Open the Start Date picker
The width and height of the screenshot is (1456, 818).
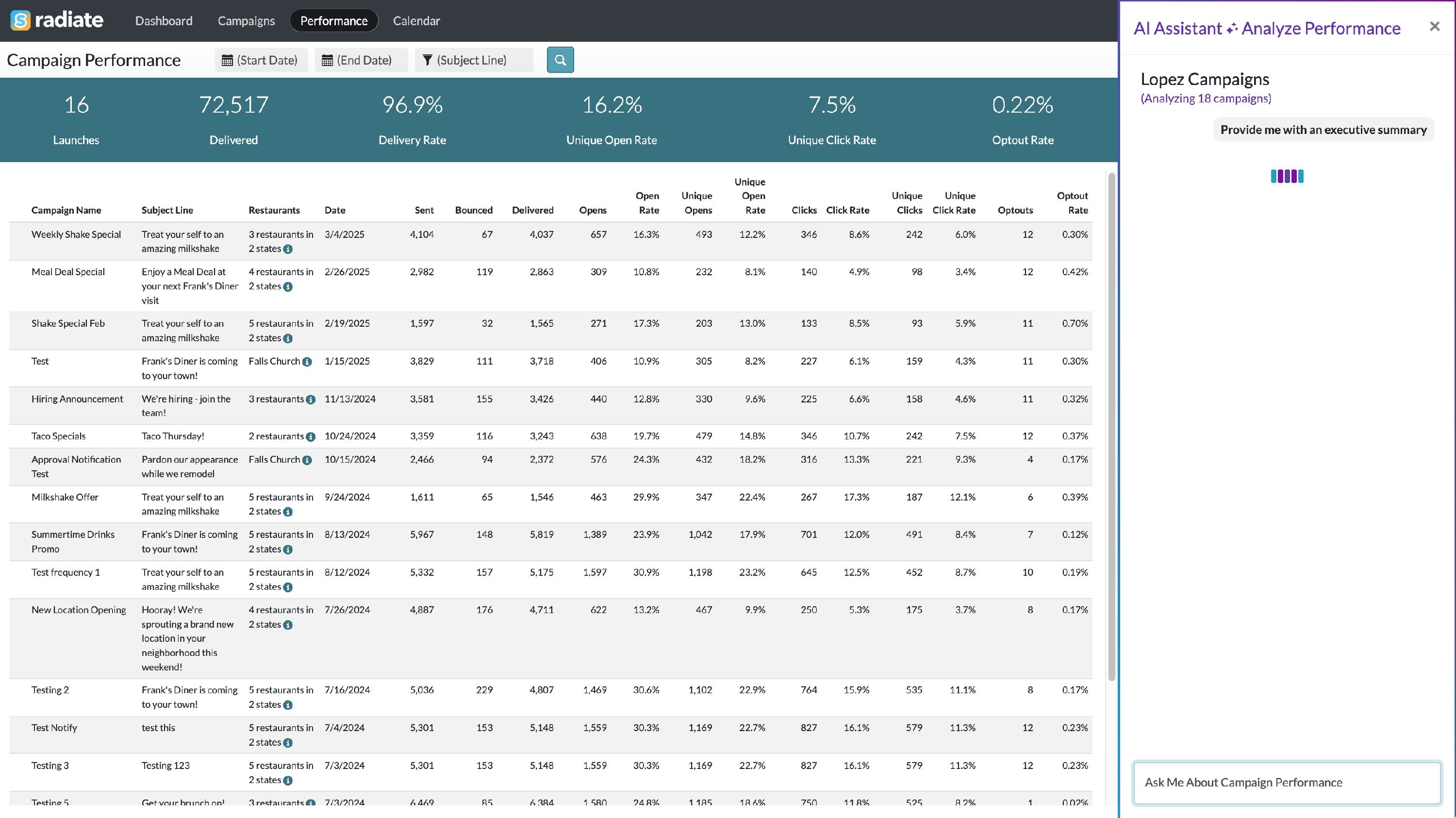point(261,60)
